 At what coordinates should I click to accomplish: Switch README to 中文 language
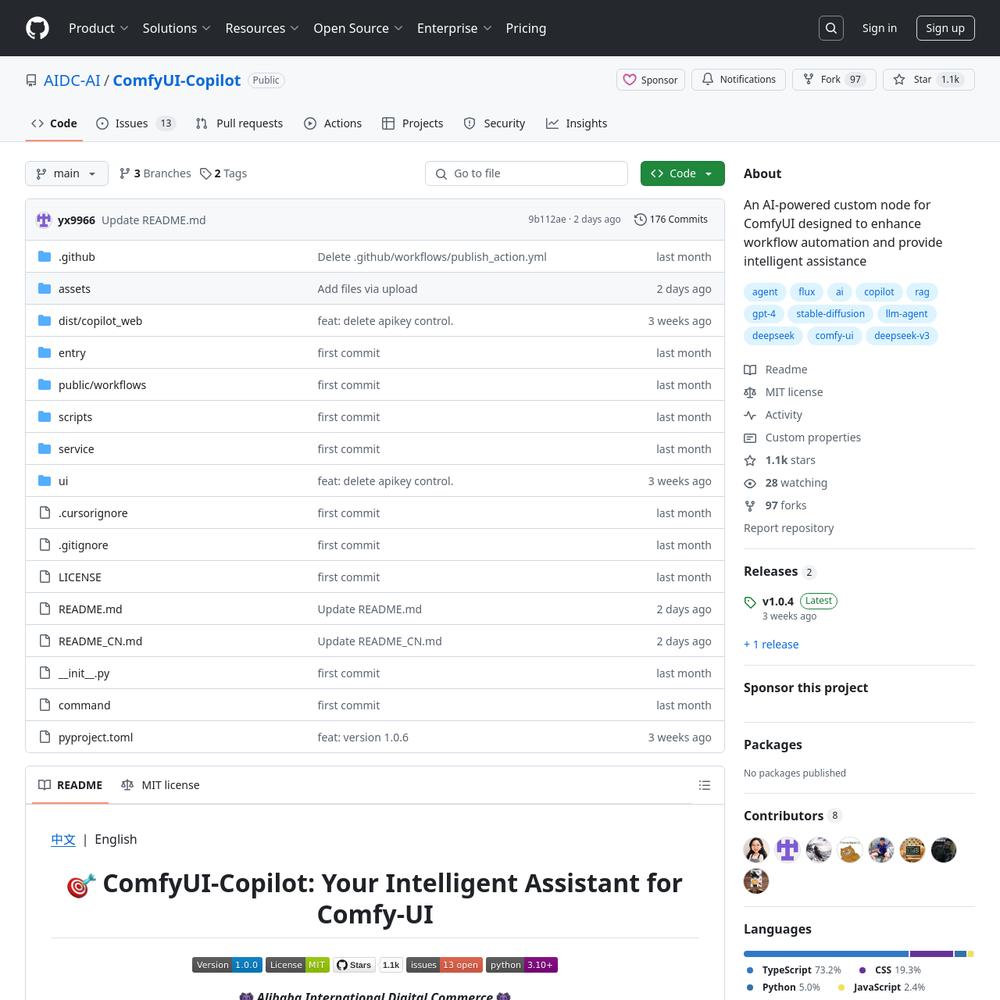click(63, 839)
